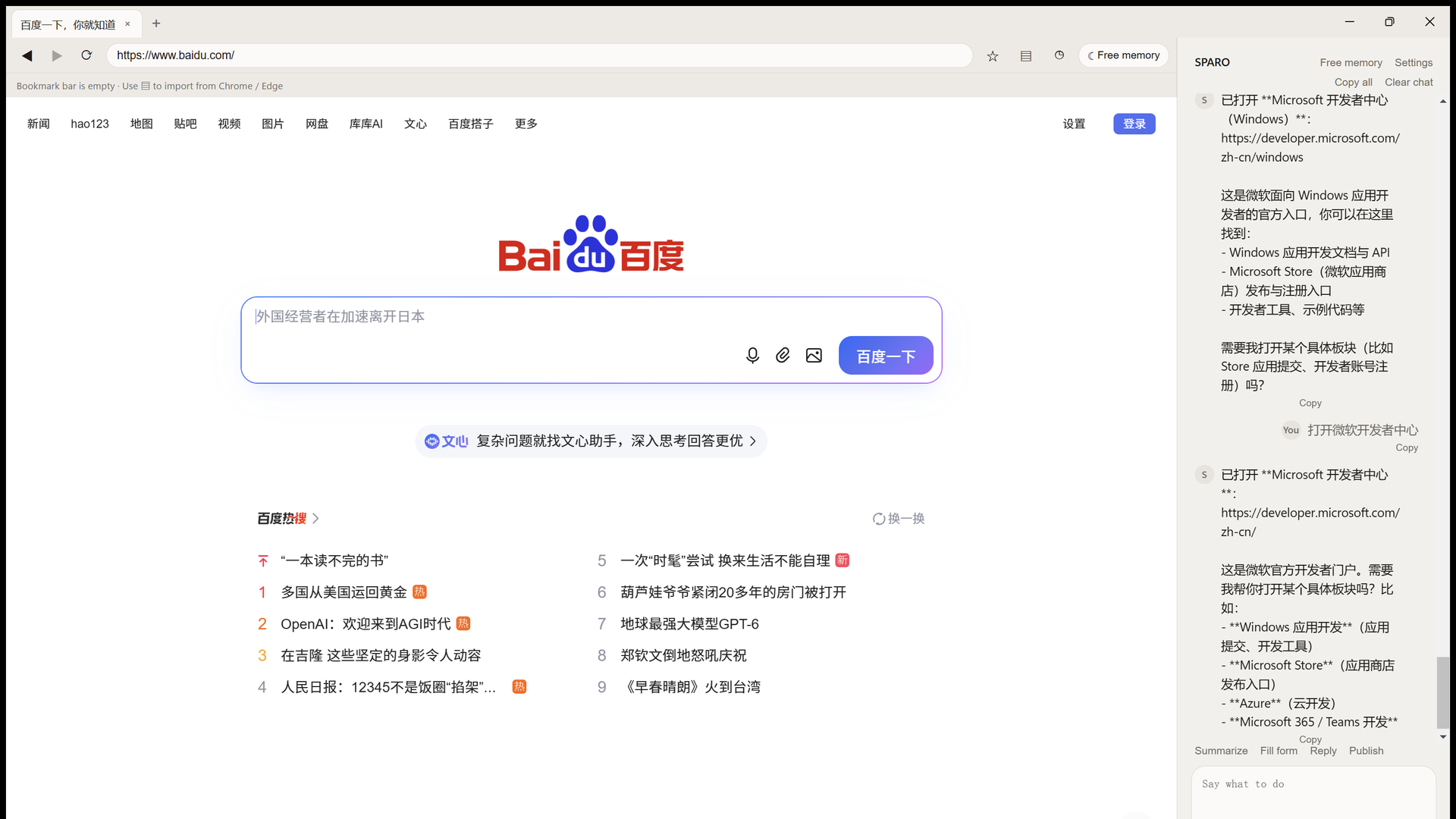Click Fill form quick action
The image size is (1456, 819).
click(x=1279, y=751)
